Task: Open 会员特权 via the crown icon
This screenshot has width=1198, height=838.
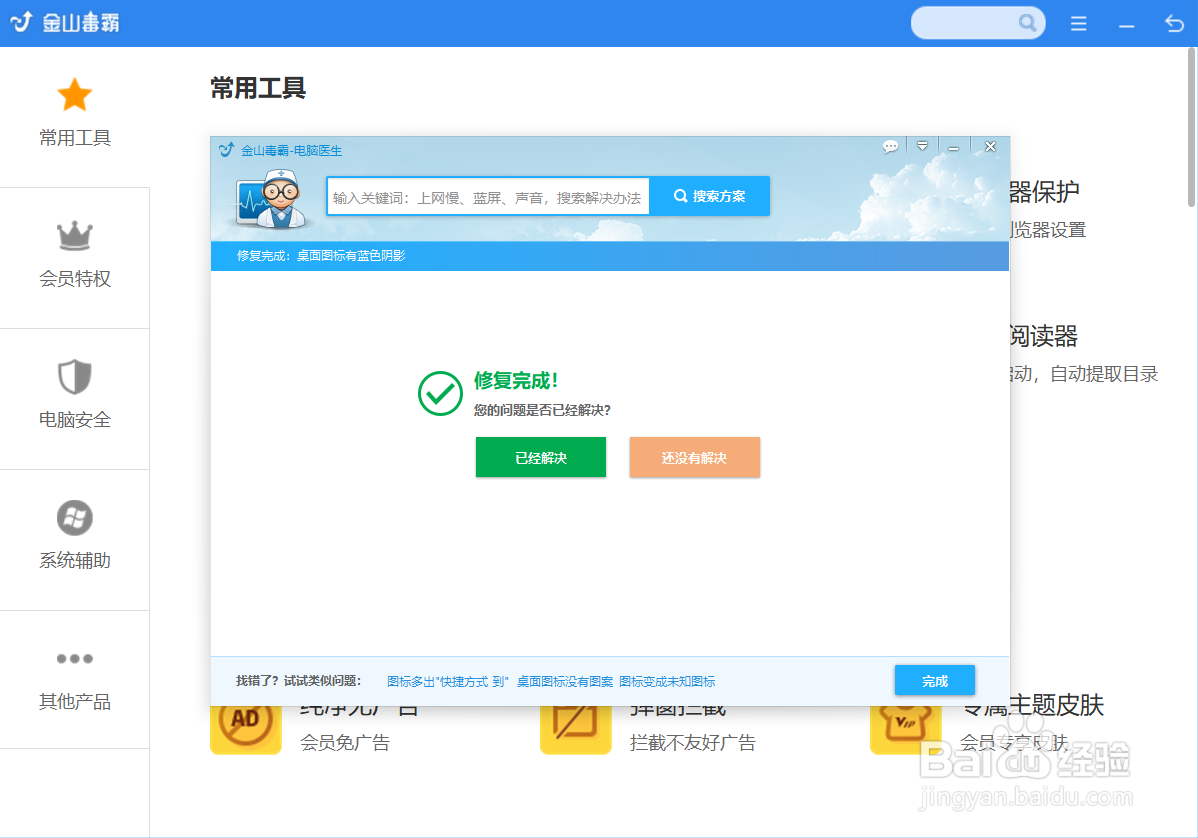Action: [75, 235]
